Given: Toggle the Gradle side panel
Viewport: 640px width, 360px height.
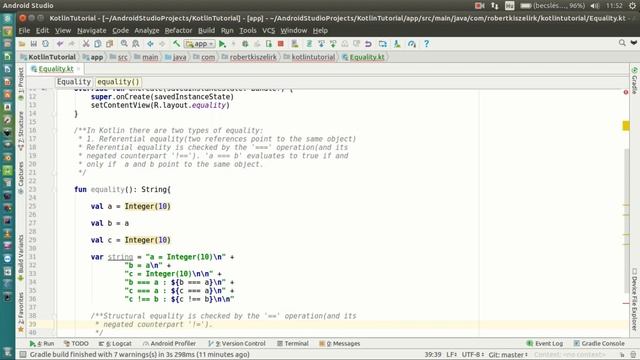Looking at the screenshot, I should (x=634, y=80).
